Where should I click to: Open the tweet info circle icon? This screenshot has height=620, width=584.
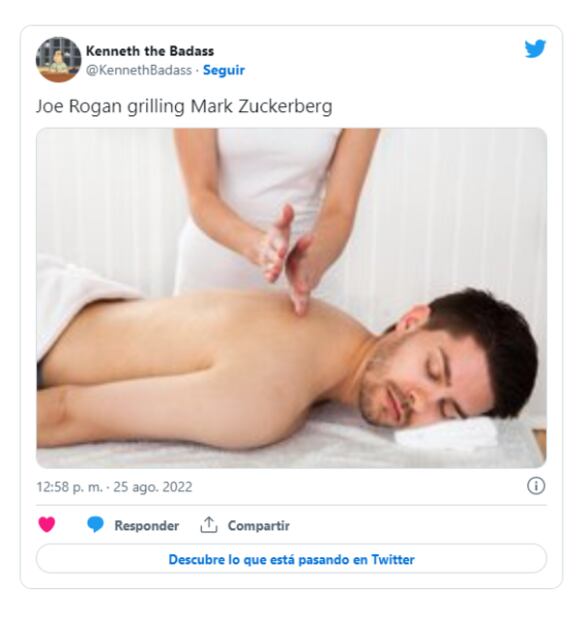click(x=536, y=486)
